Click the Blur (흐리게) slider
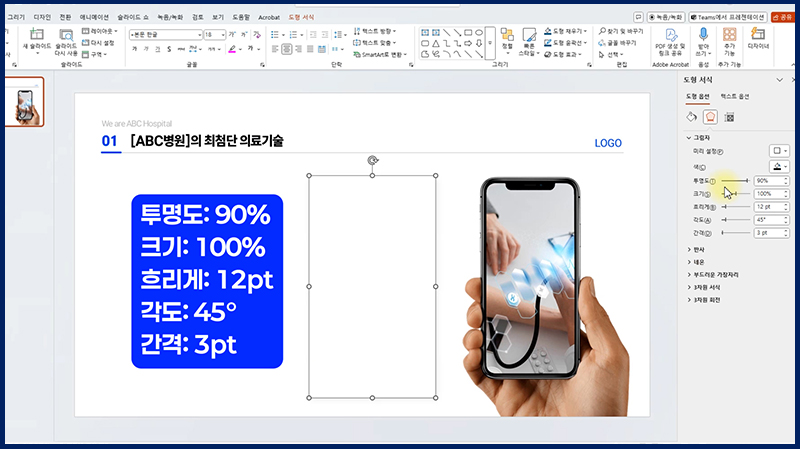This screenshot has width=800, height=449. [736, 207]
